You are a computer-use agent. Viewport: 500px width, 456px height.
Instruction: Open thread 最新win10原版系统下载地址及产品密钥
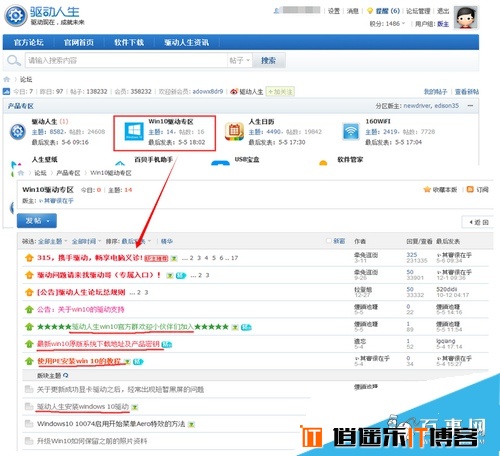point(98,344)
